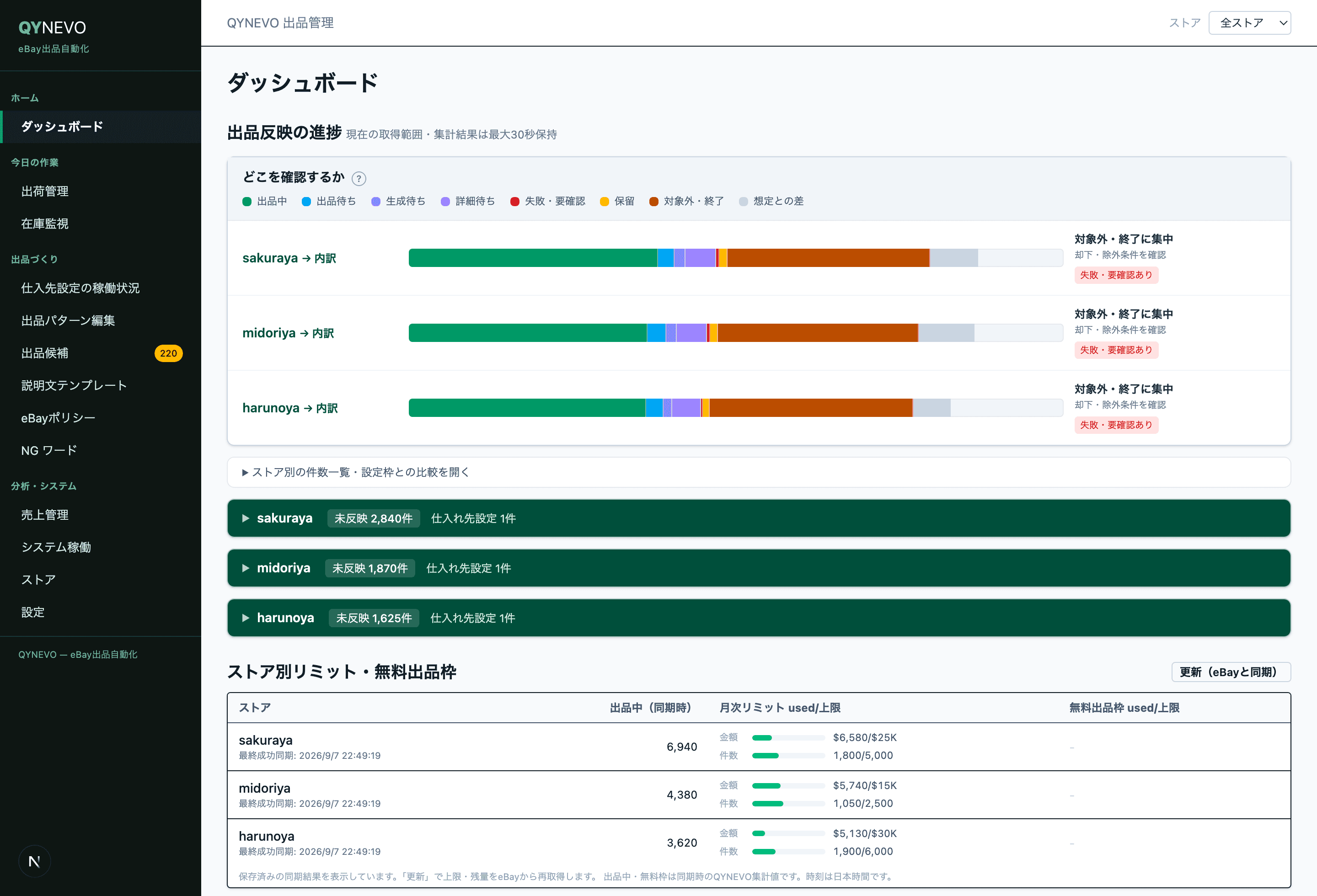
Task: Click harunoya stacked progress bar
Action: [x=736, y=407]
